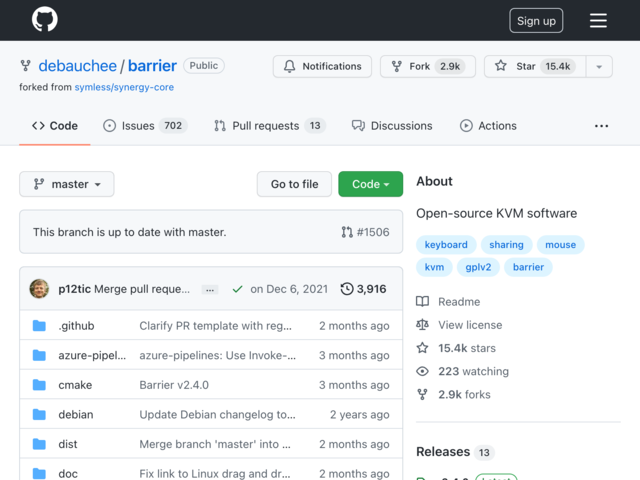The image size is (640, 480).
Task: Open the Fix link to Linux drag commit
Action: pyautogui.click(x=215, y=474)
